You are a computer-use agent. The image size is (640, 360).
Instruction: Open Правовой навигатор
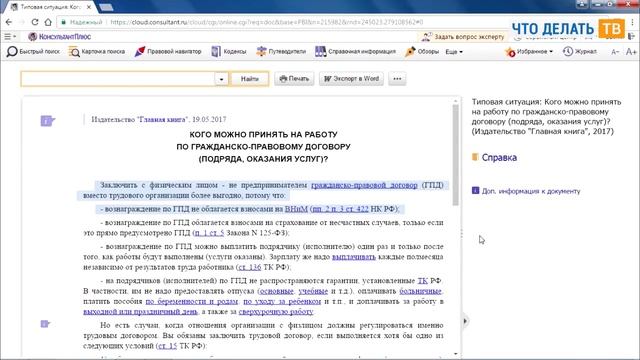168,51
